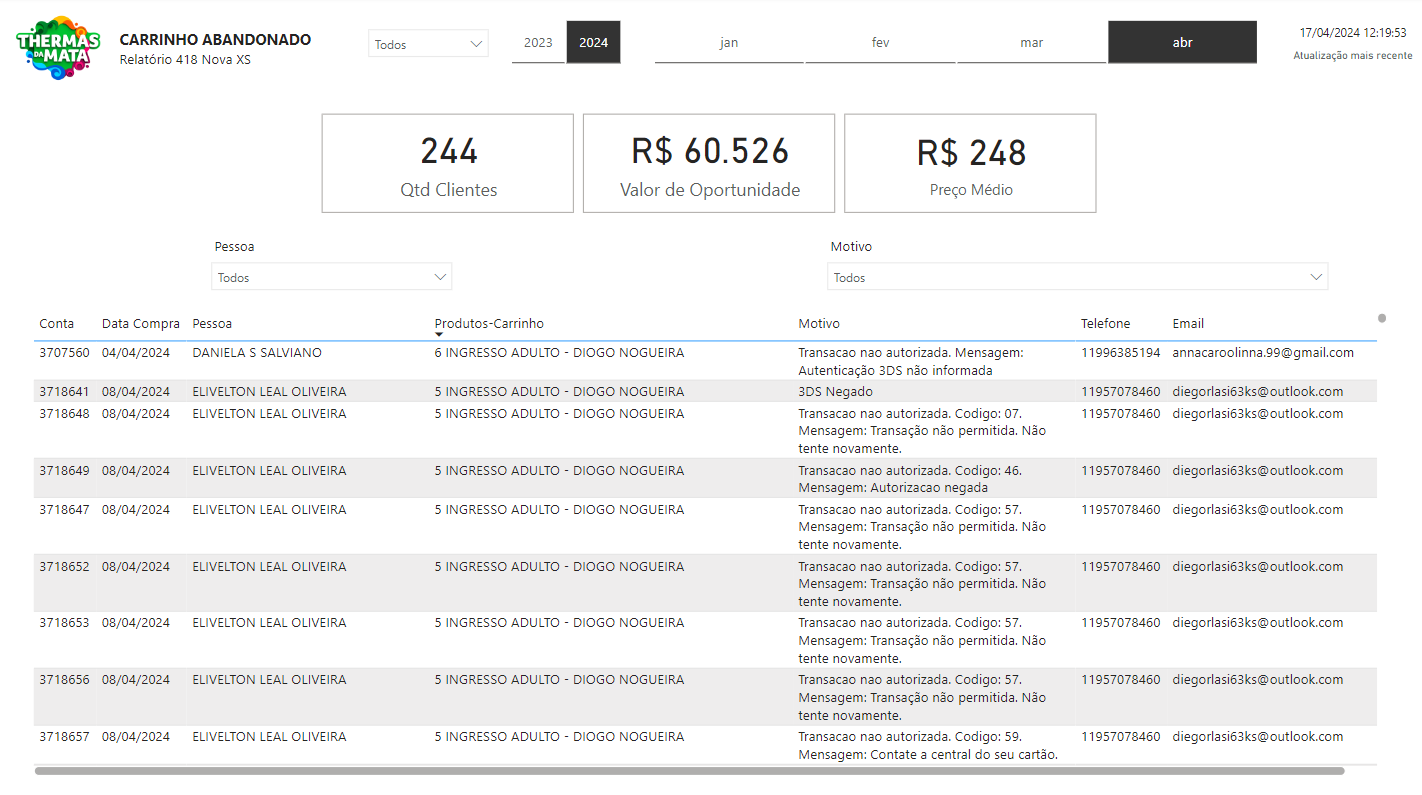Open the Todos dropdown beside the report title

coord(428,44)
